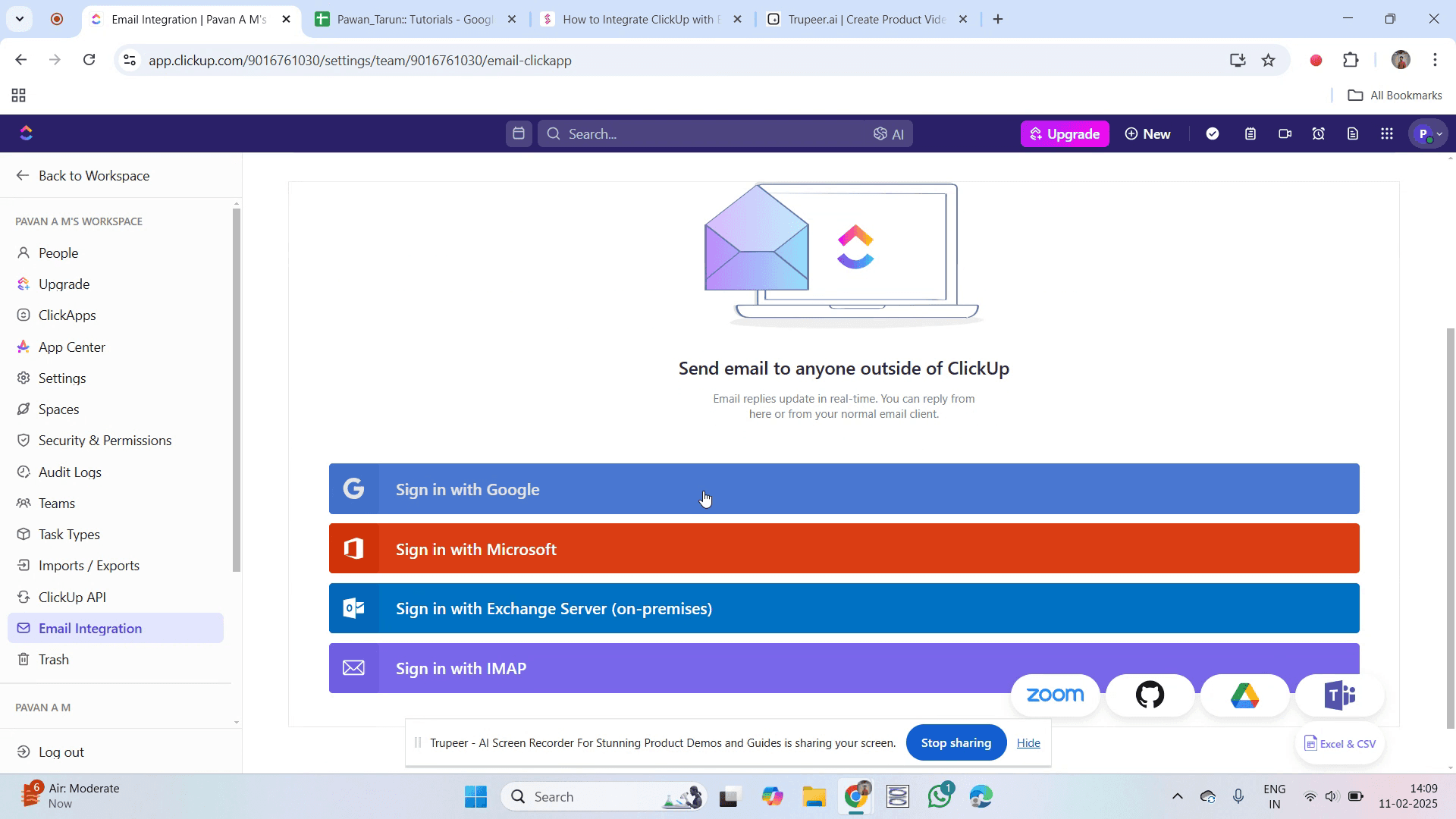
Task: Show hidden system tray icons chevron
Action: point(1177,796)
